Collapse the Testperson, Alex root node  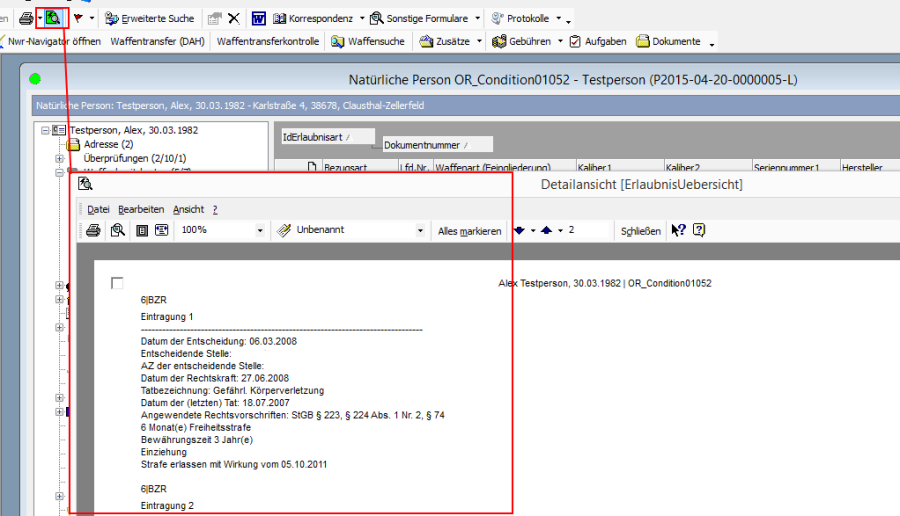click(45, 130)
